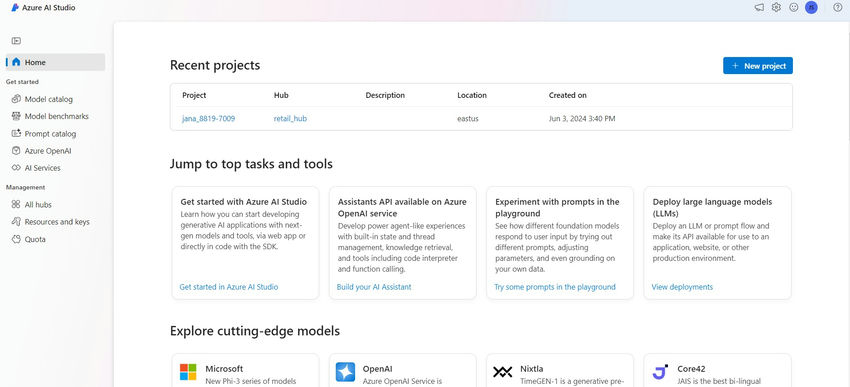Select Azure OpenAI in the sidebar

(x=48, y=151)
